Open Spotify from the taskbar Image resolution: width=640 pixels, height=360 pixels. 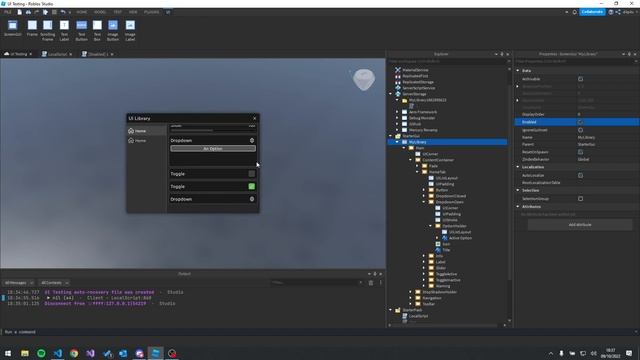coord(41,353)
